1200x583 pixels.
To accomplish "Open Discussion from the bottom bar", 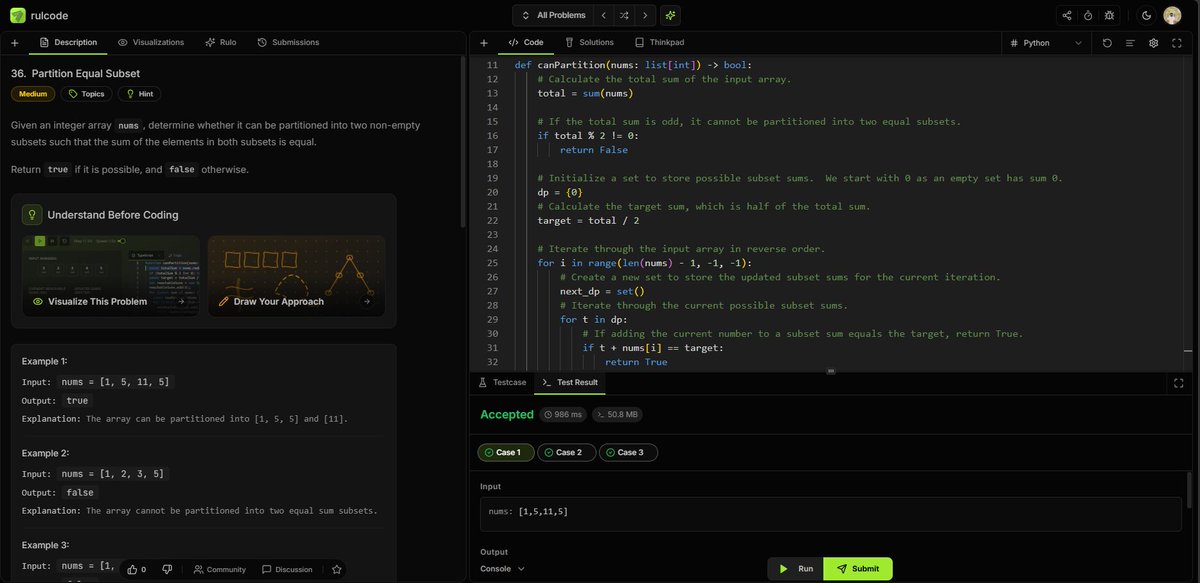I will click(287, 569).
